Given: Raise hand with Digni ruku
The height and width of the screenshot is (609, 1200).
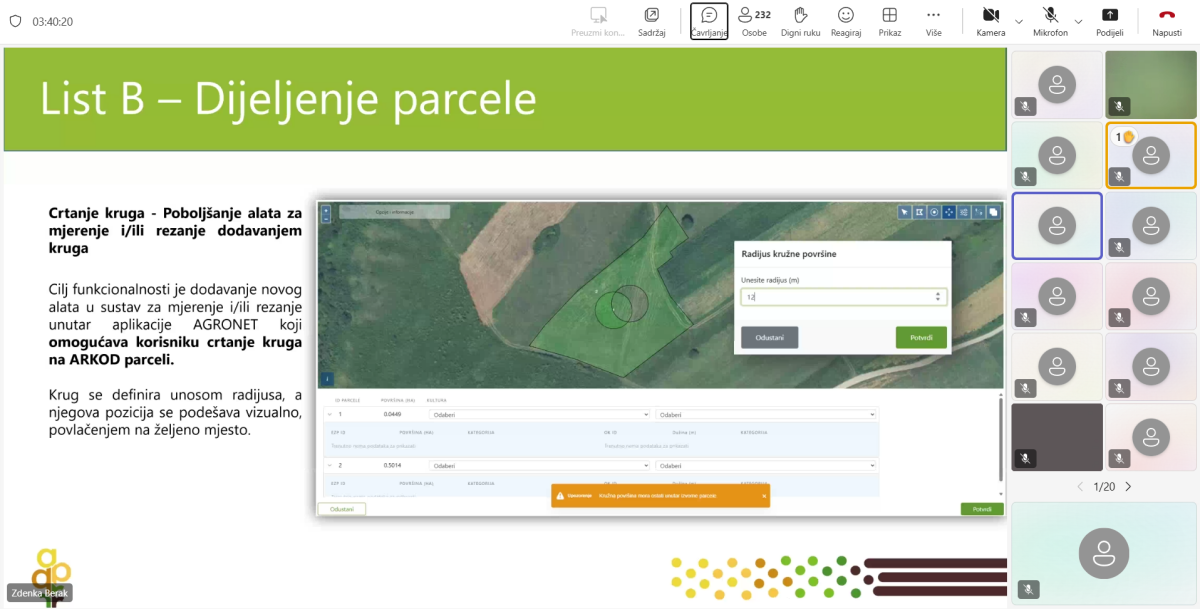Looking at the screenshot, I should (800, 21).
